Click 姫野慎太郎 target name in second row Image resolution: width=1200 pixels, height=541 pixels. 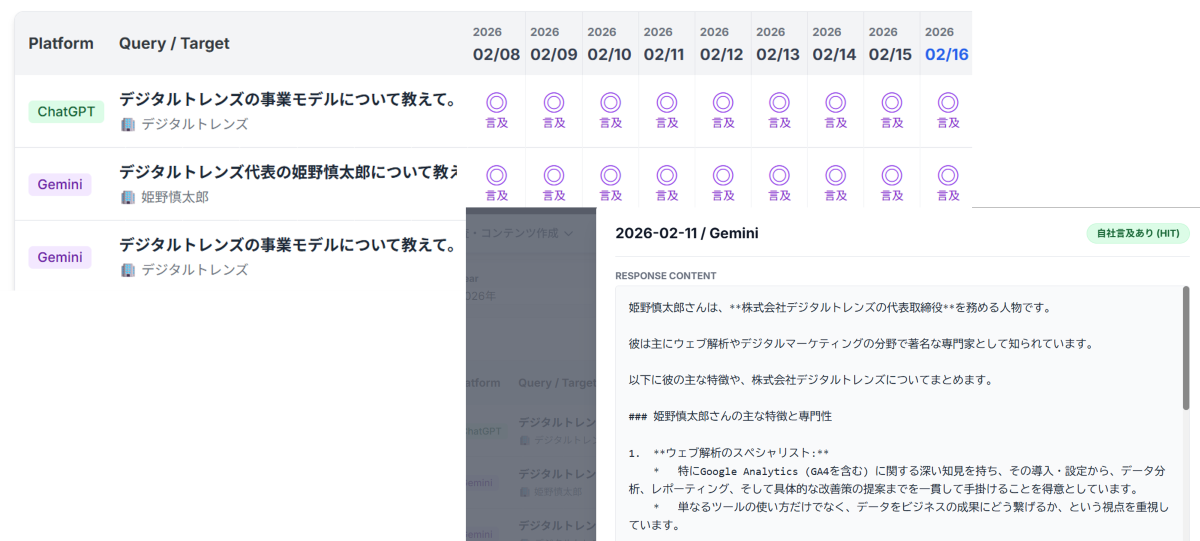pyautogui.click(x=175, y=198)
